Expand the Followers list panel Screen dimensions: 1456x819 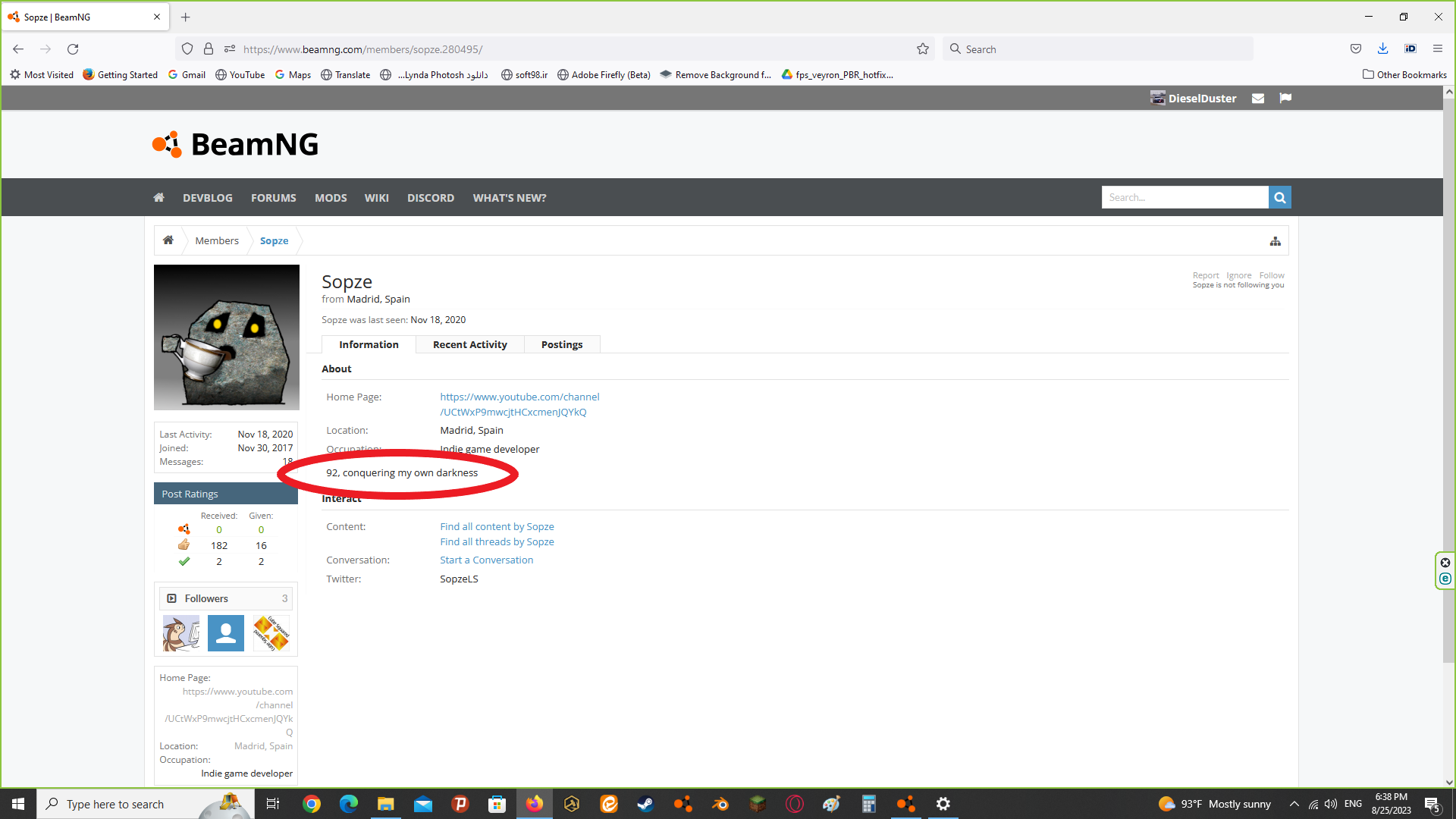206,599
